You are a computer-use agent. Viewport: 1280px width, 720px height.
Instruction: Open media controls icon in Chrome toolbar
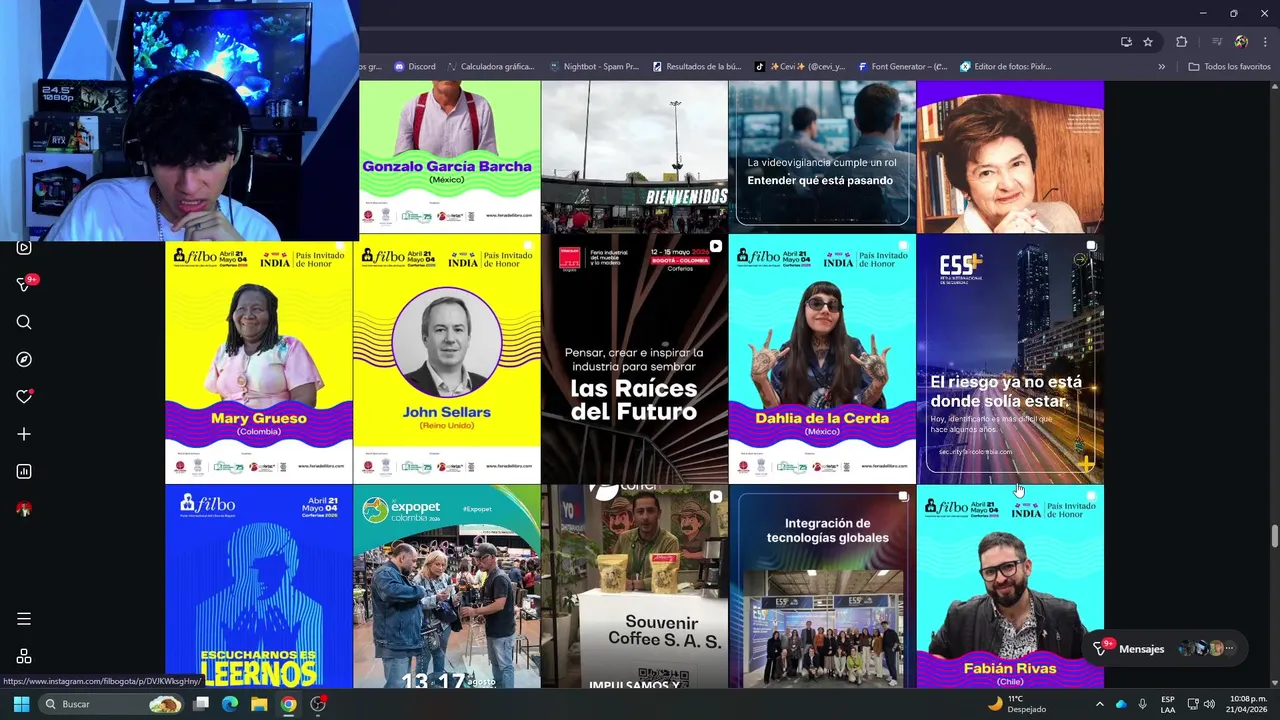click(x=1217, y=42)
